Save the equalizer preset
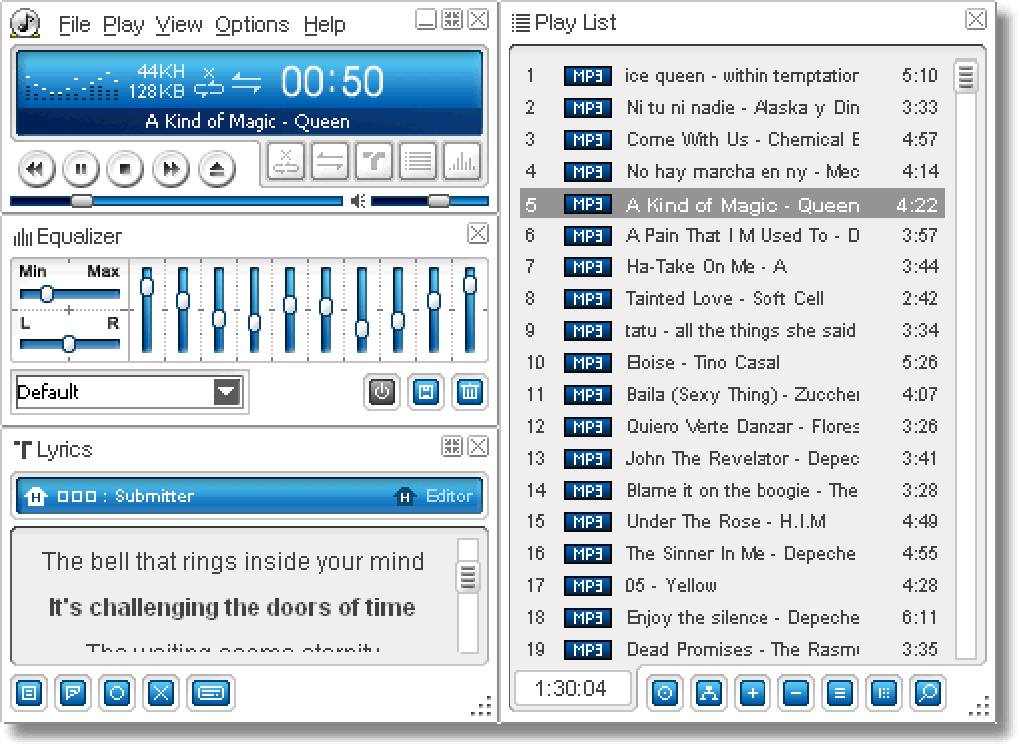Image resolution: width=1020 pixels, height=747 pixels. [426, 392]
